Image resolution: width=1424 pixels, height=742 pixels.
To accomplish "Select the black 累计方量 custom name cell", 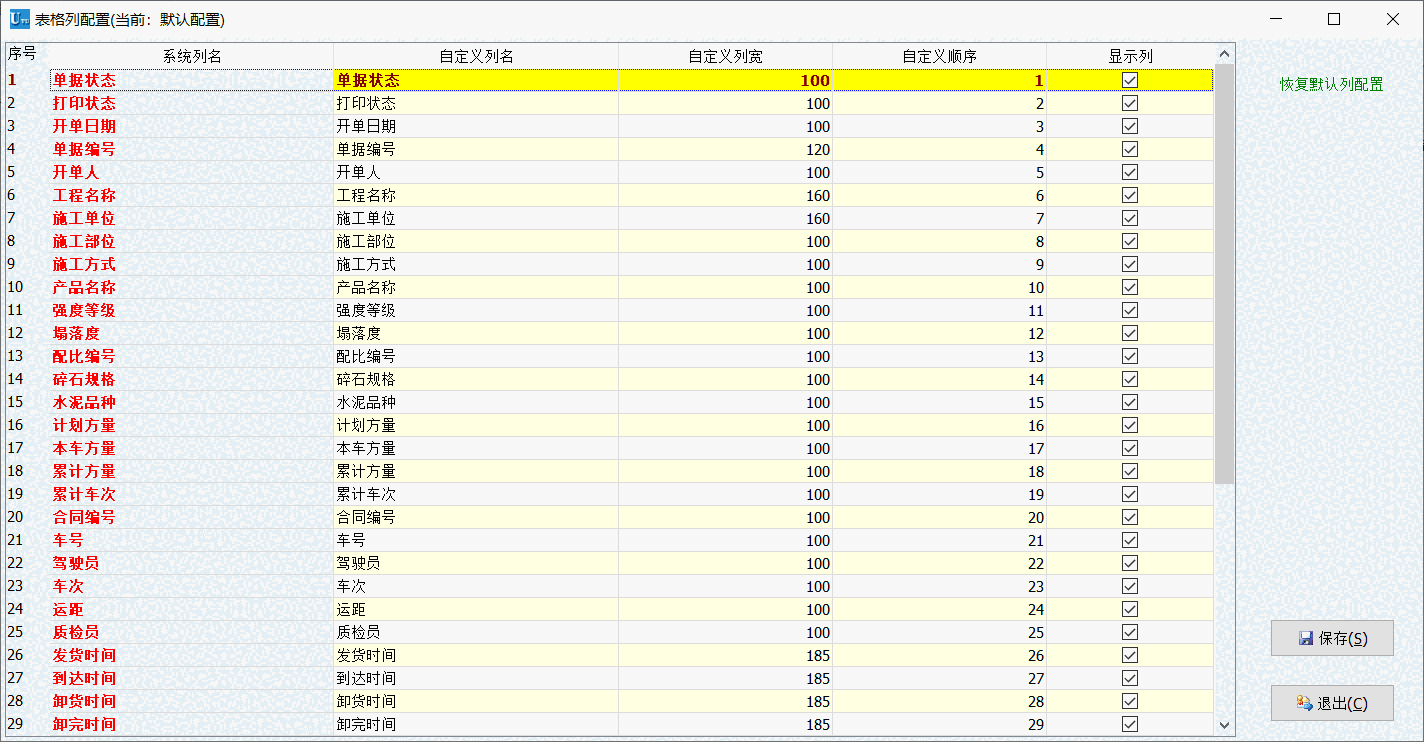I will point(476,471).
